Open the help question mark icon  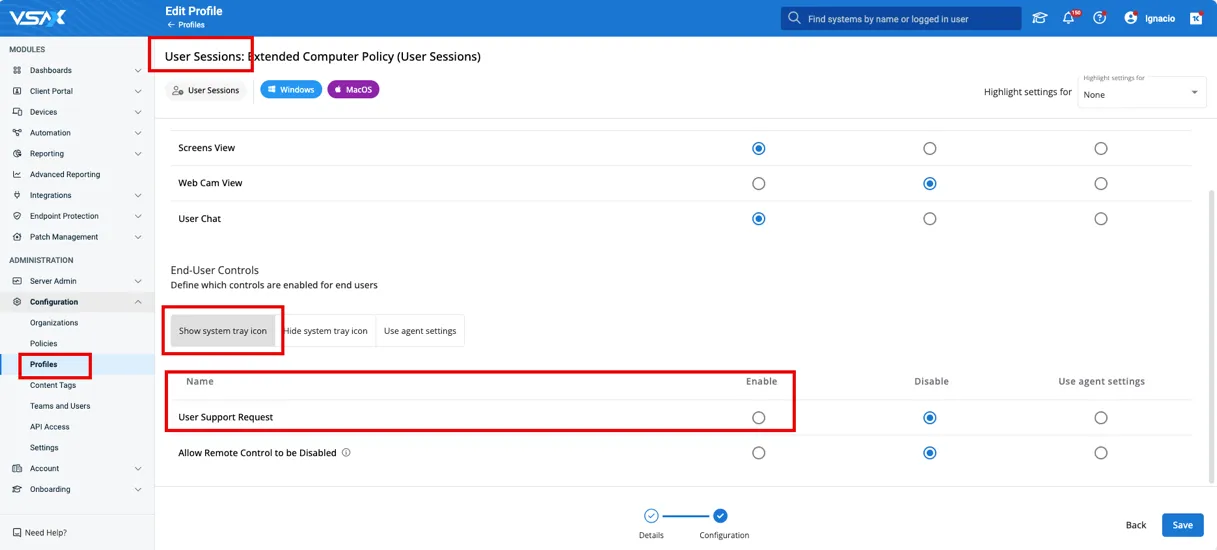1099,18
